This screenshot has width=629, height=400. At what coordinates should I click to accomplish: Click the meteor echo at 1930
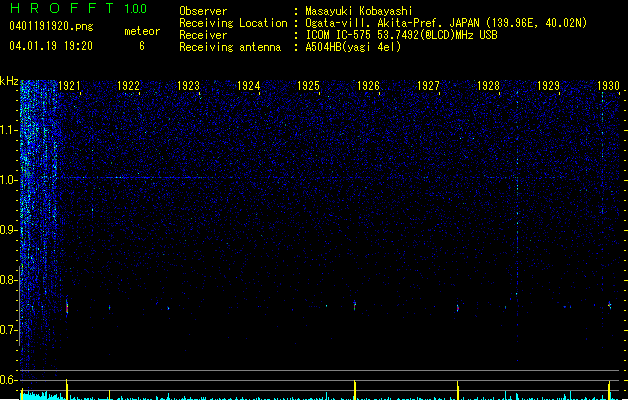click(609, 305)
